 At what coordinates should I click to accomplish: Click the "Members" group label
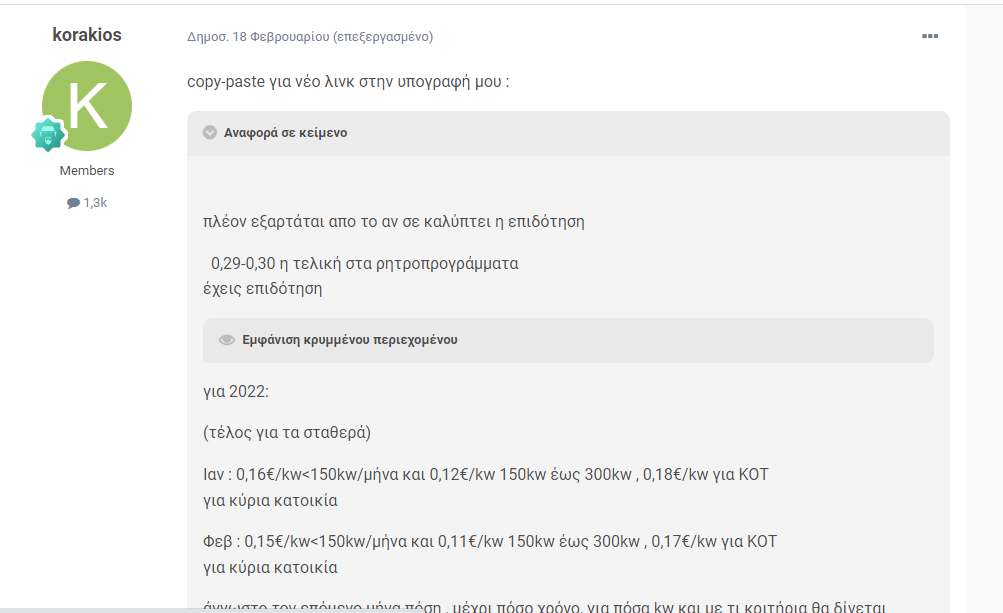(x=87, y=171)
